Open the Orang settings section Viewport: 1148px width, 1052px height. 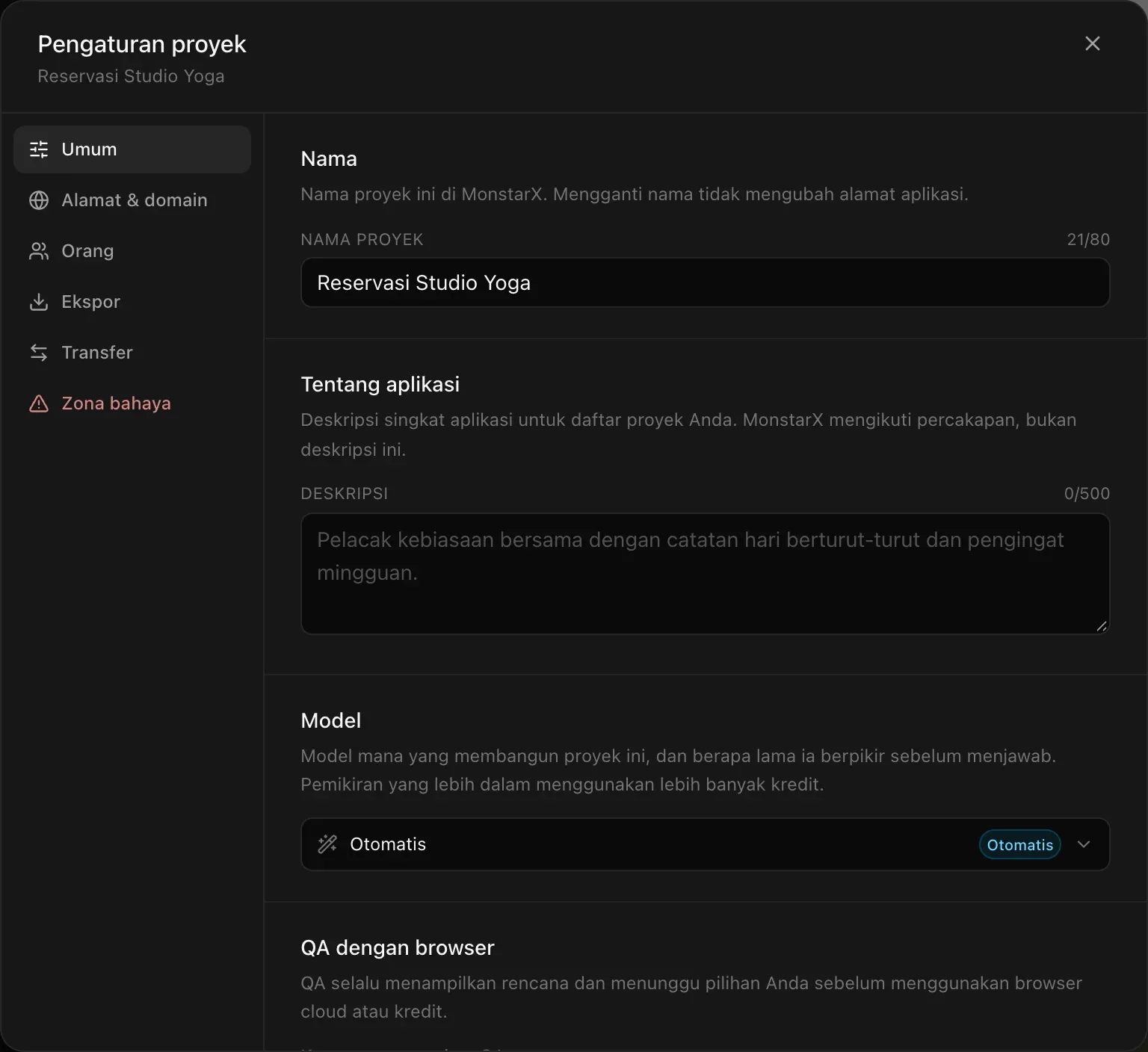132,251
